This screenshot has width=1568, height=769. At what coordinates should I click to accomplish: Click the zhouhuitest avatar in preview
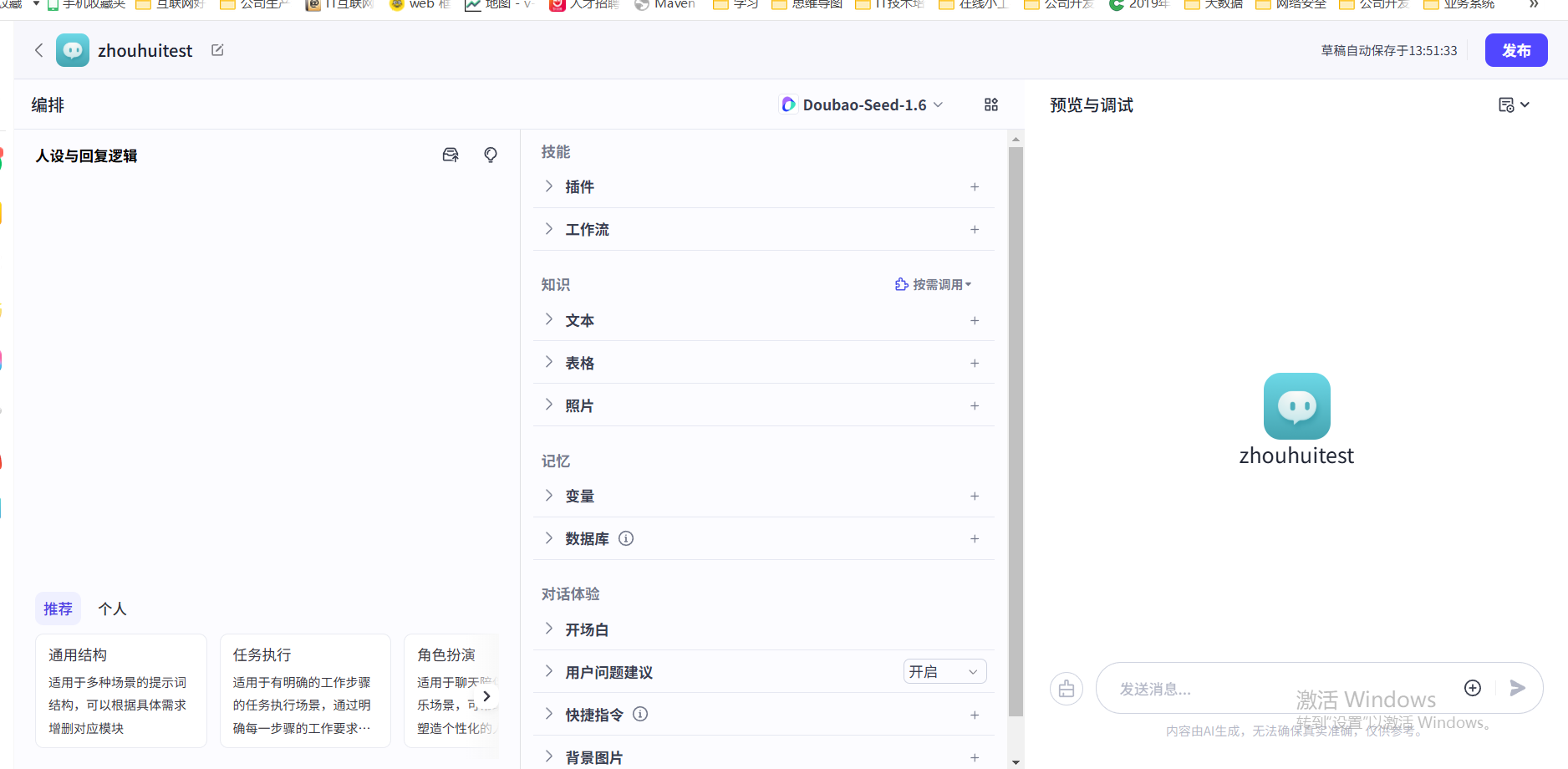[1296, 406]
